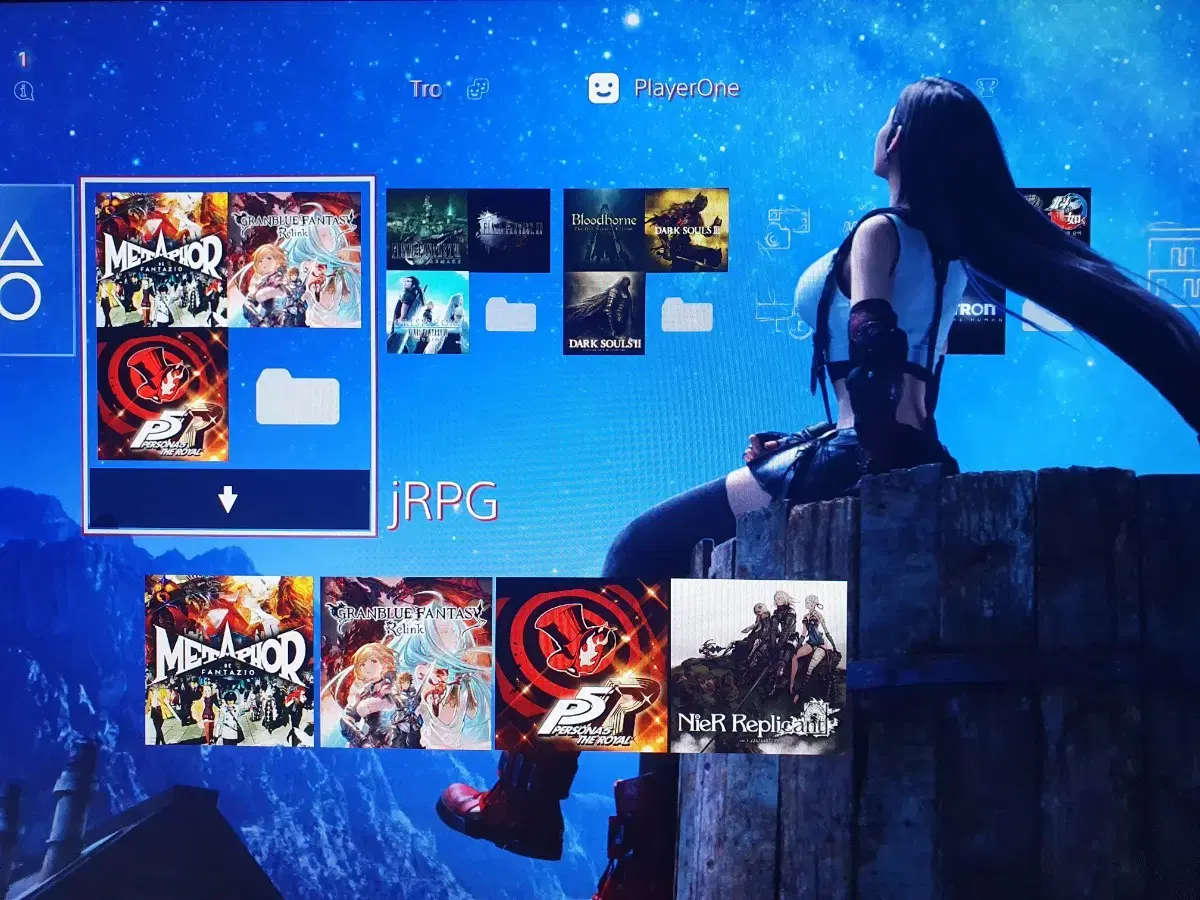Select the outline tile at the right edge
Viewport: 1200px width, 900px height.
[1174, 265]
